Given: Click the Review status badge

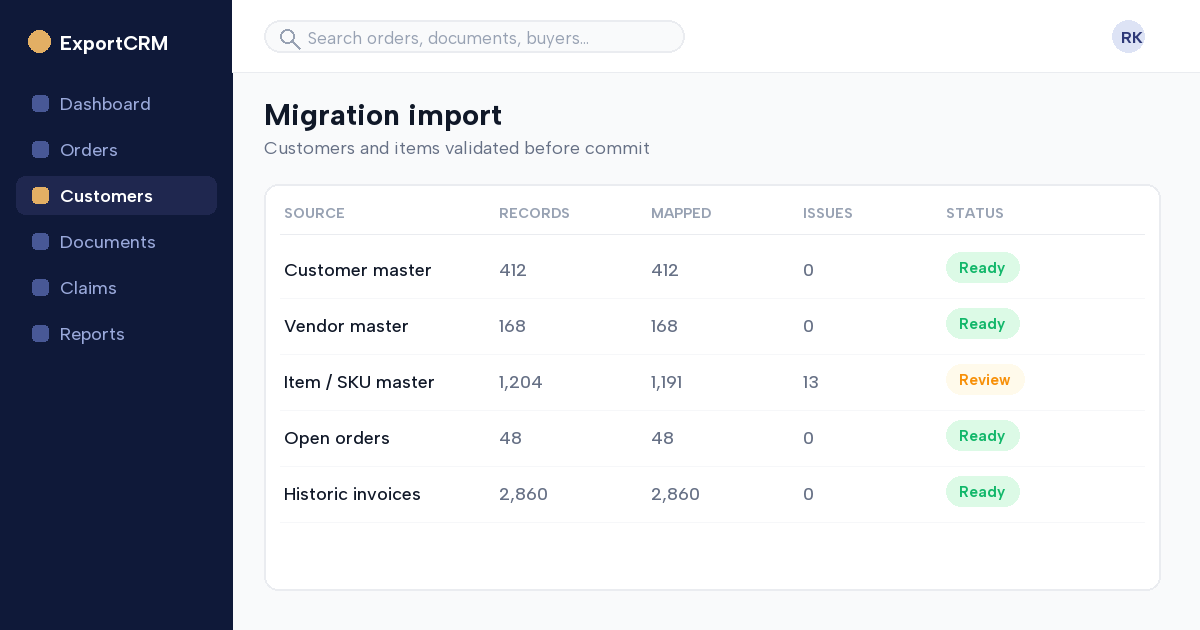Looking at the screenshot, I should (x=985, y=380).
